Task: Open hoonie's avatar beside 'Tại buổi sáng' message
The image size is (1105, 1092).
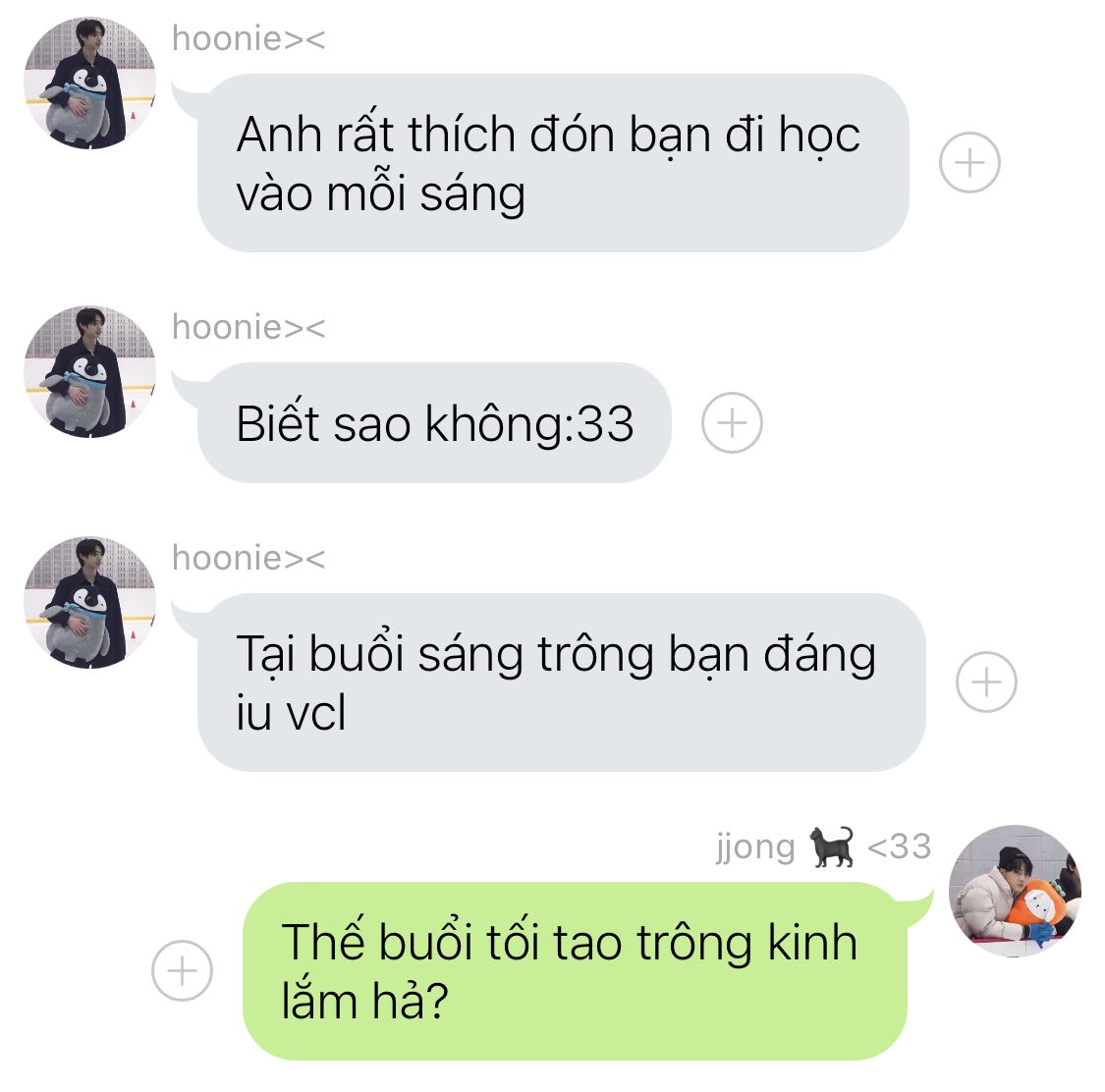Action: point(89,603)
